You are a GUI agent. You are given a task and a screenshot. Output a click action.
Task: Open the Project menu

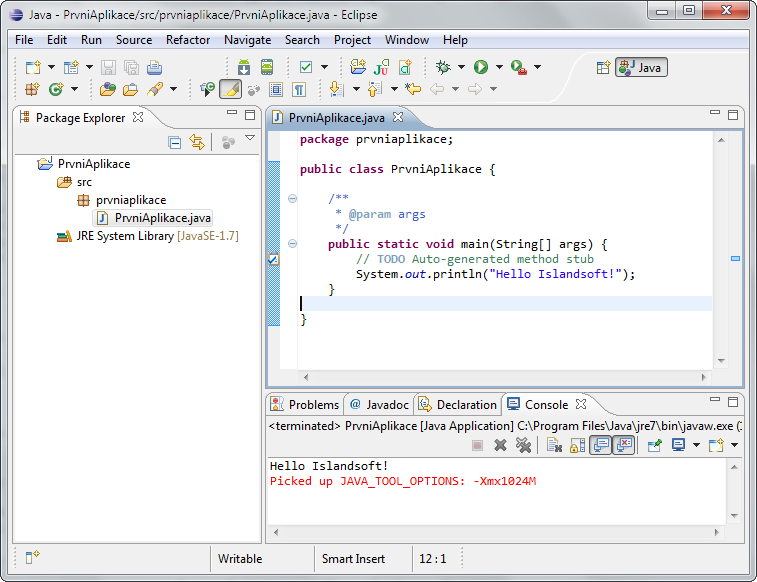tap(352, 40)
